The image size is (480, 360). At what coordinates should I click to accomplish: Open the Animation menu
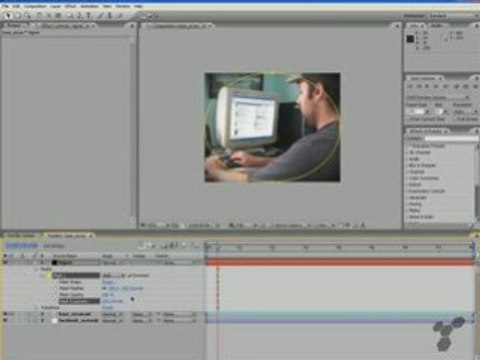[x=89, y=6]
